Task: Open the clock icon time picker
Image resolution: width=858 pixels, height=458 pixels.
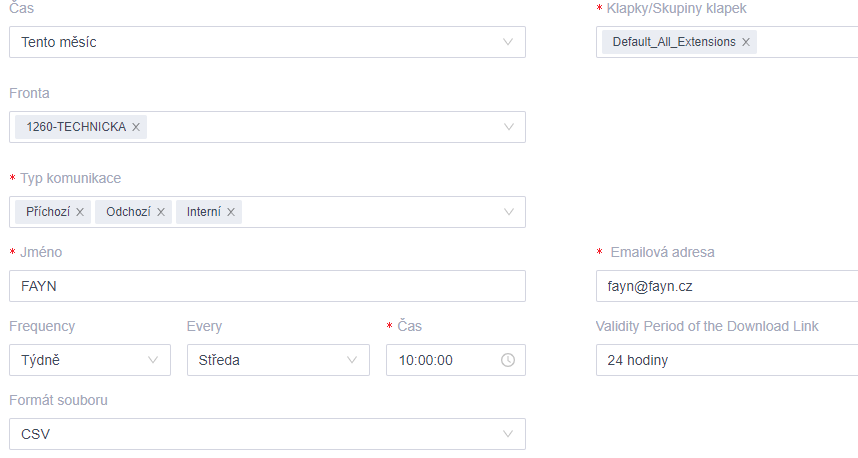Action: point(508,360)
